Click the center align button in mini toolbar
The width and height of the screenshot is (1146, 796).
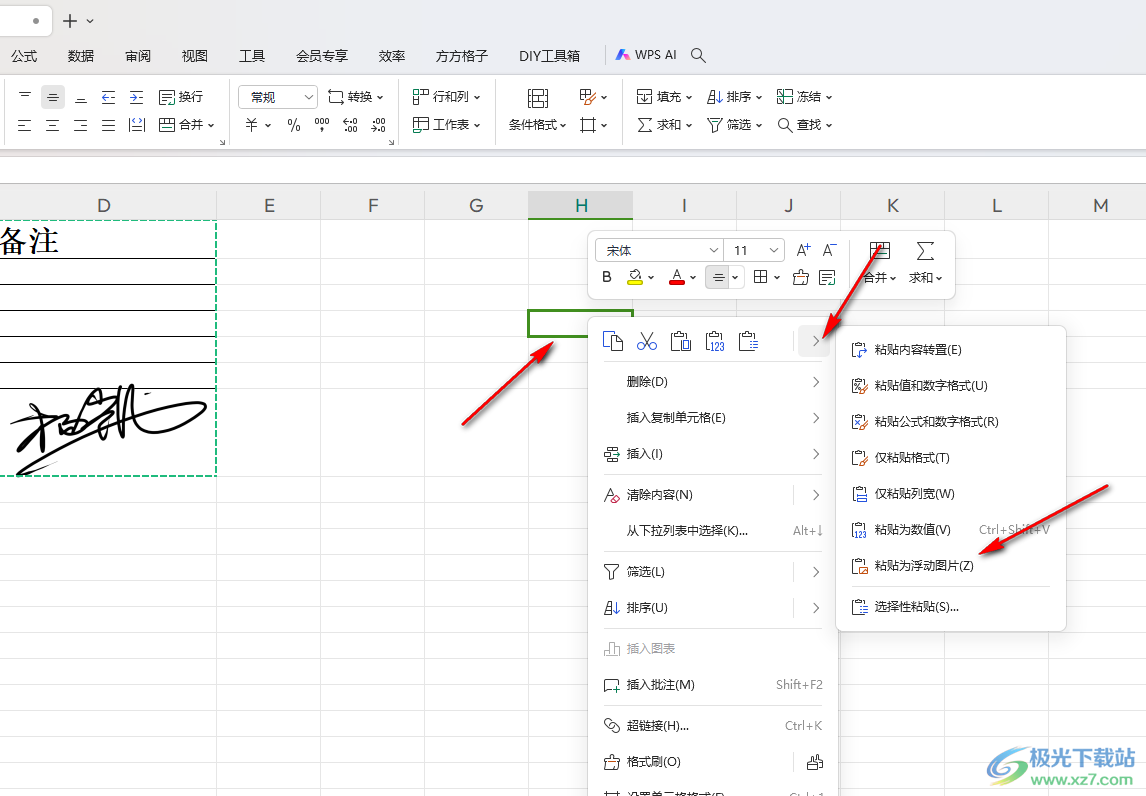(718, 277)
